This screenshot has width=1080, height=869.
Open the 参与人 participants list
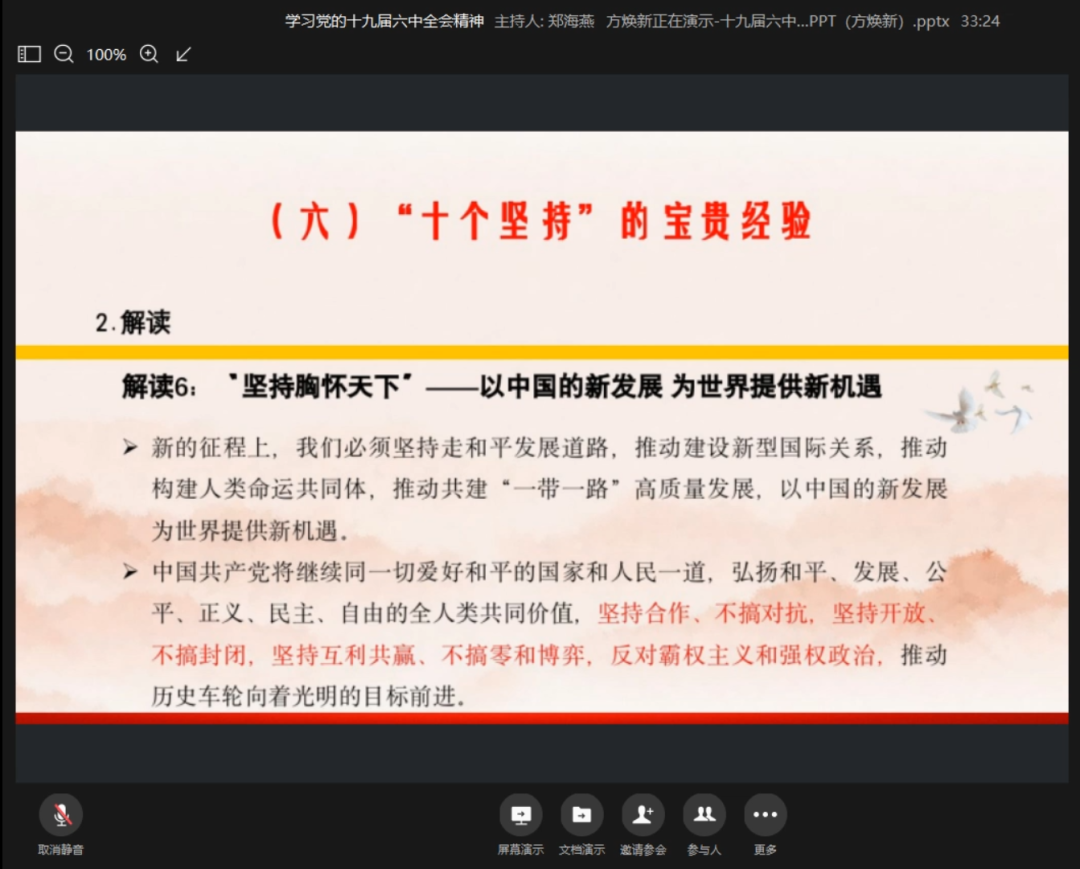pyautogui.click(x=704, y=815)
